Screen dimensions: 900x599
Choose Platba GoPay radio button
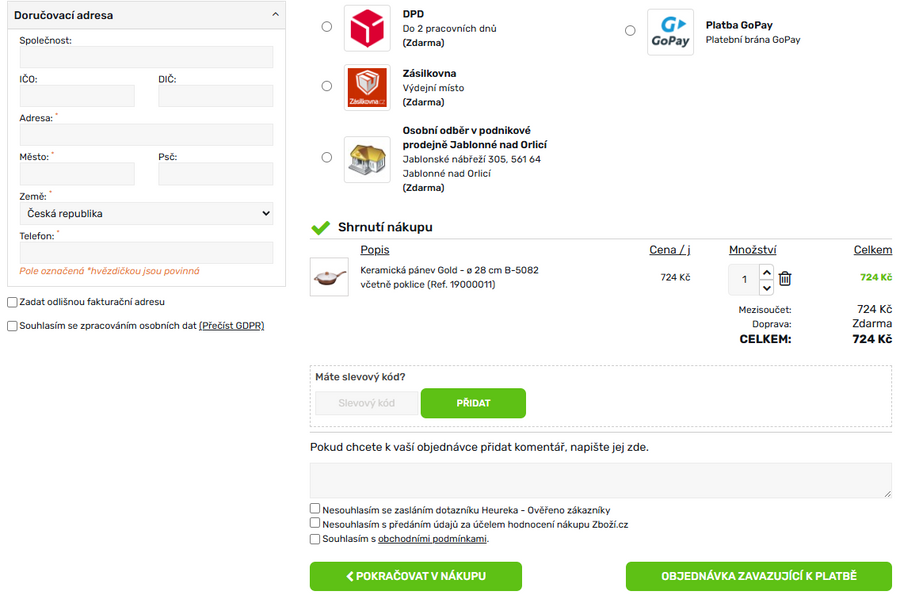pyautogui.click(x=630, y=31)
